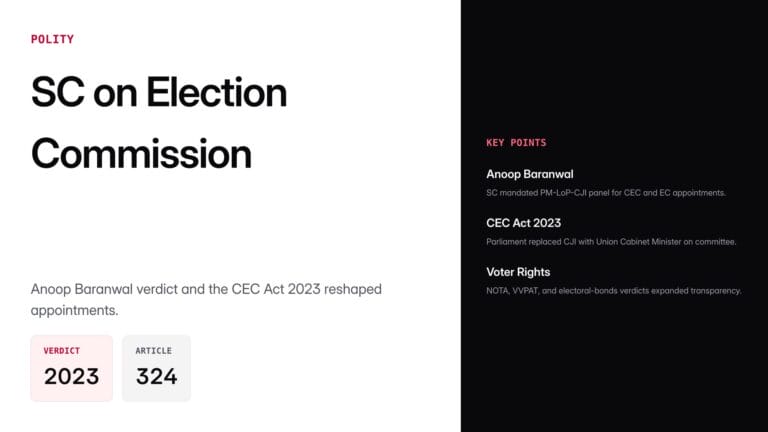The image size is (768, 432).
Task: Select the 2023 number in the verdict card
Action: tap(71, 376)
